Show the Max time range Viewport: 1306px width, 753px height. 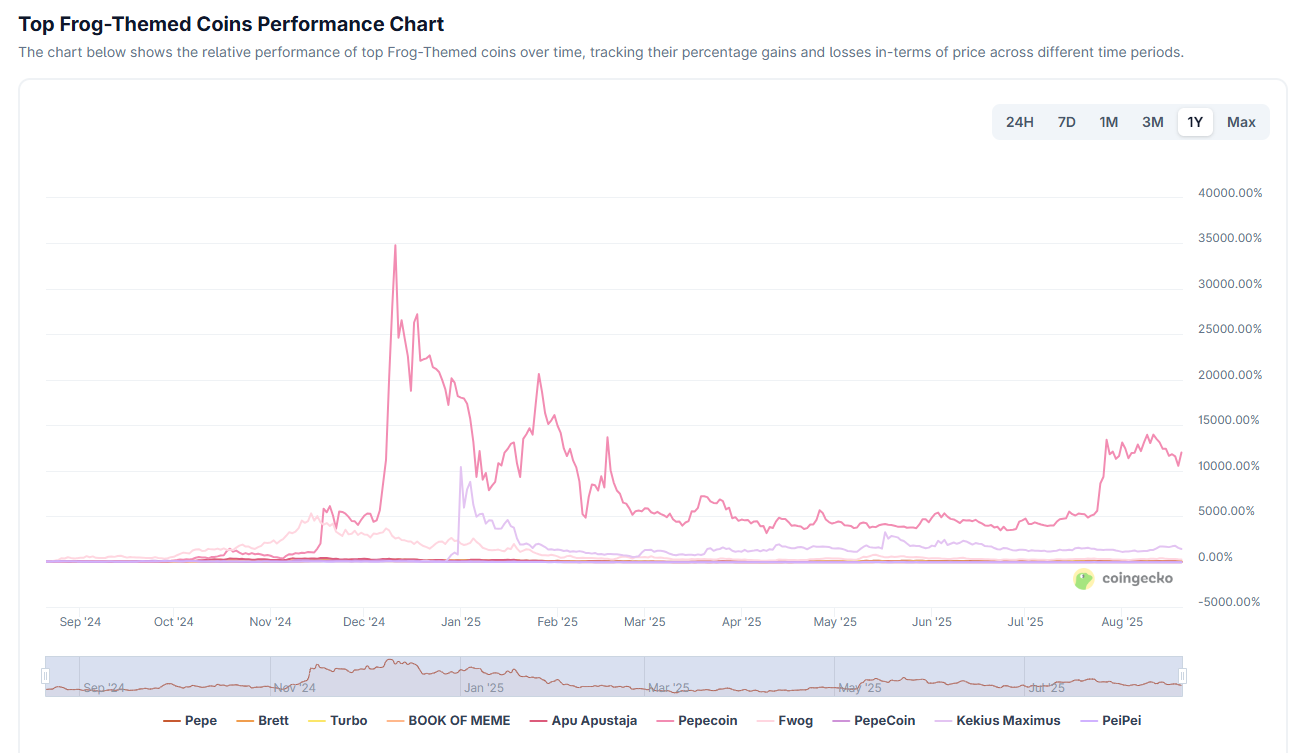click(x=1241, y=122)
